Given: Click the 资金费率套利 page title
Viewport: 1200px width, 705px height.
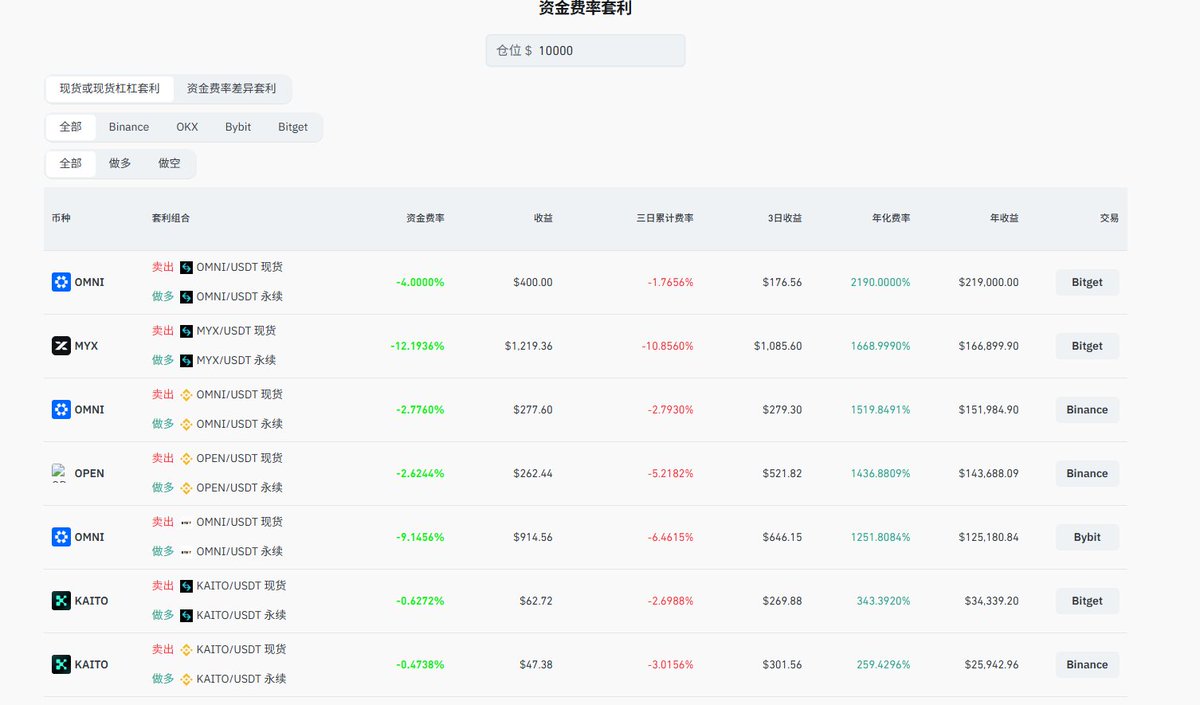Looking at the screenshot, I should pos(585,8).
